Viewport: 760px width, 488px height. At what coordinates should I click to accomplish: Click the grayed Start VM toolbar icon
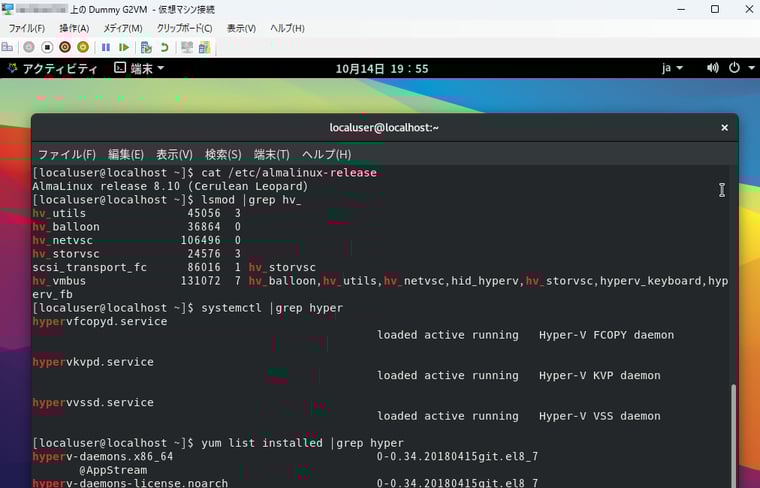[29, 47]
